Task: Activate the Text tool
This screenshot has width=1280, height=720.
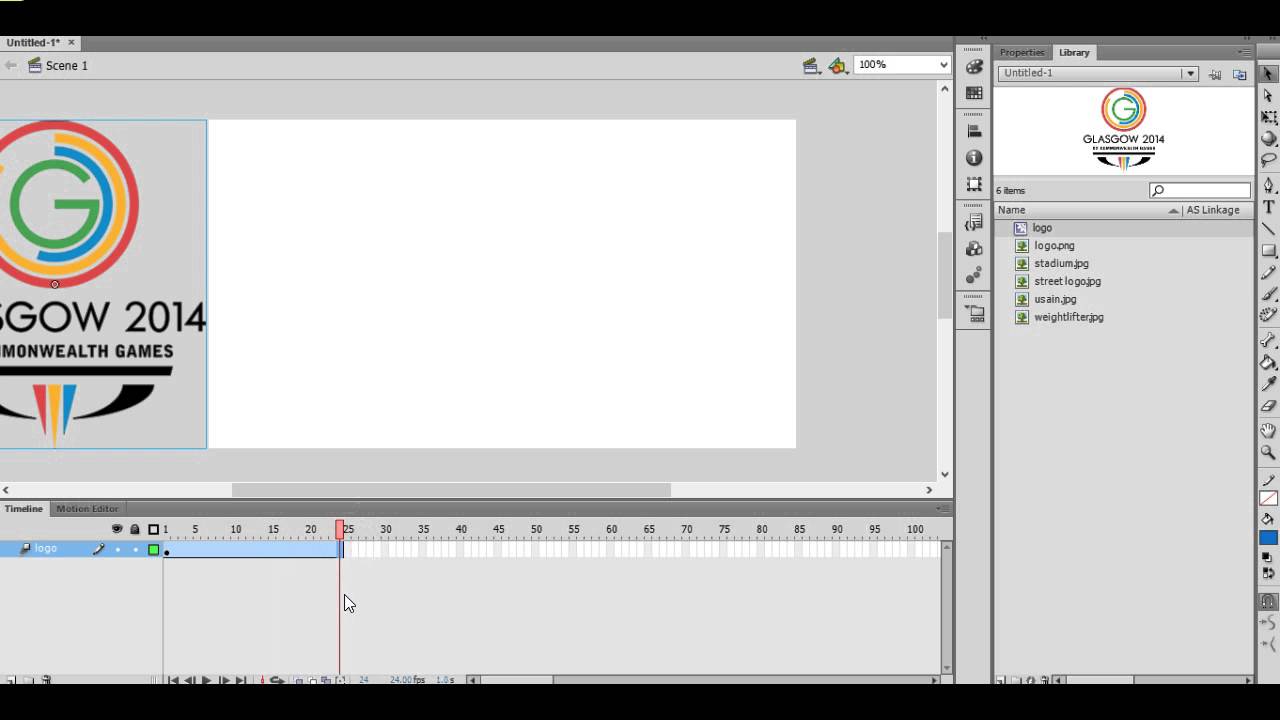Action: [1268, 207]
